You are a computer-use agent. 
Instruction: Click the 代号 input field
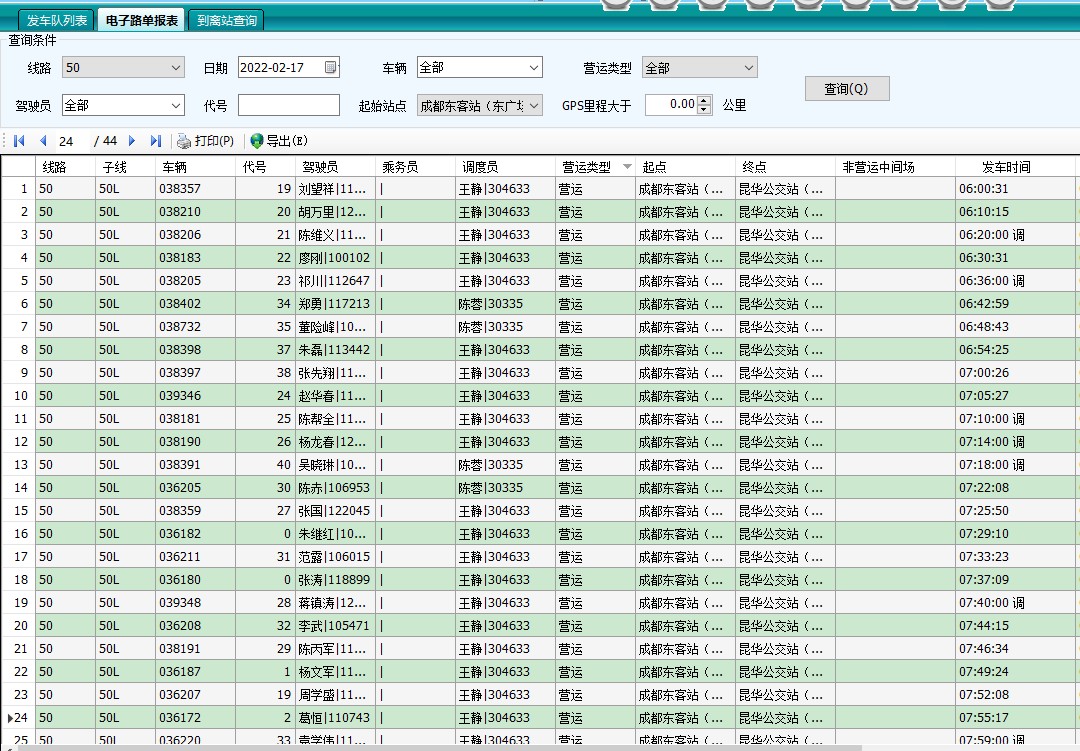(x=288, y=105)
